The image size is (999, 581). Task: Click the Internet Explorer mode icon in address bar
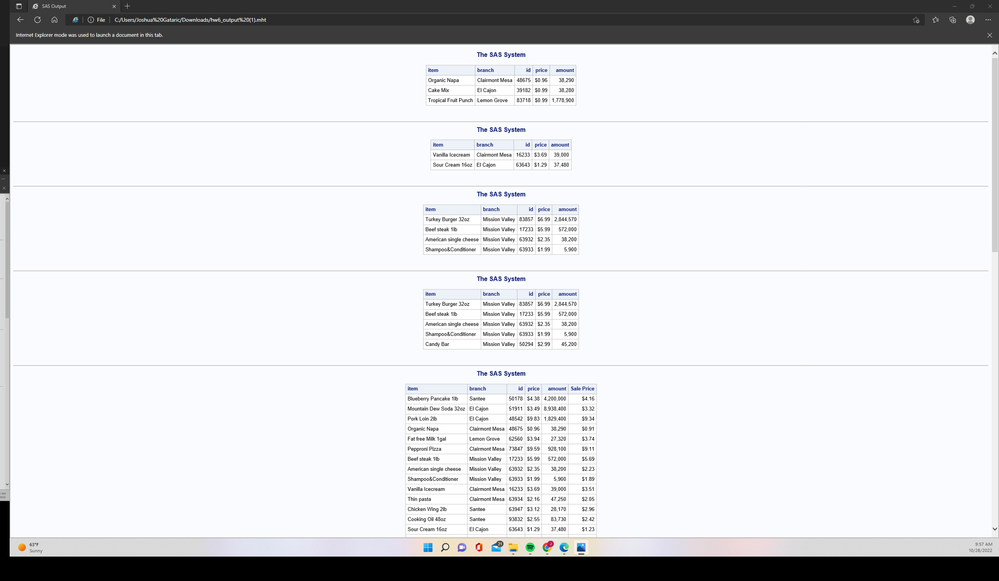click(75, 20)
